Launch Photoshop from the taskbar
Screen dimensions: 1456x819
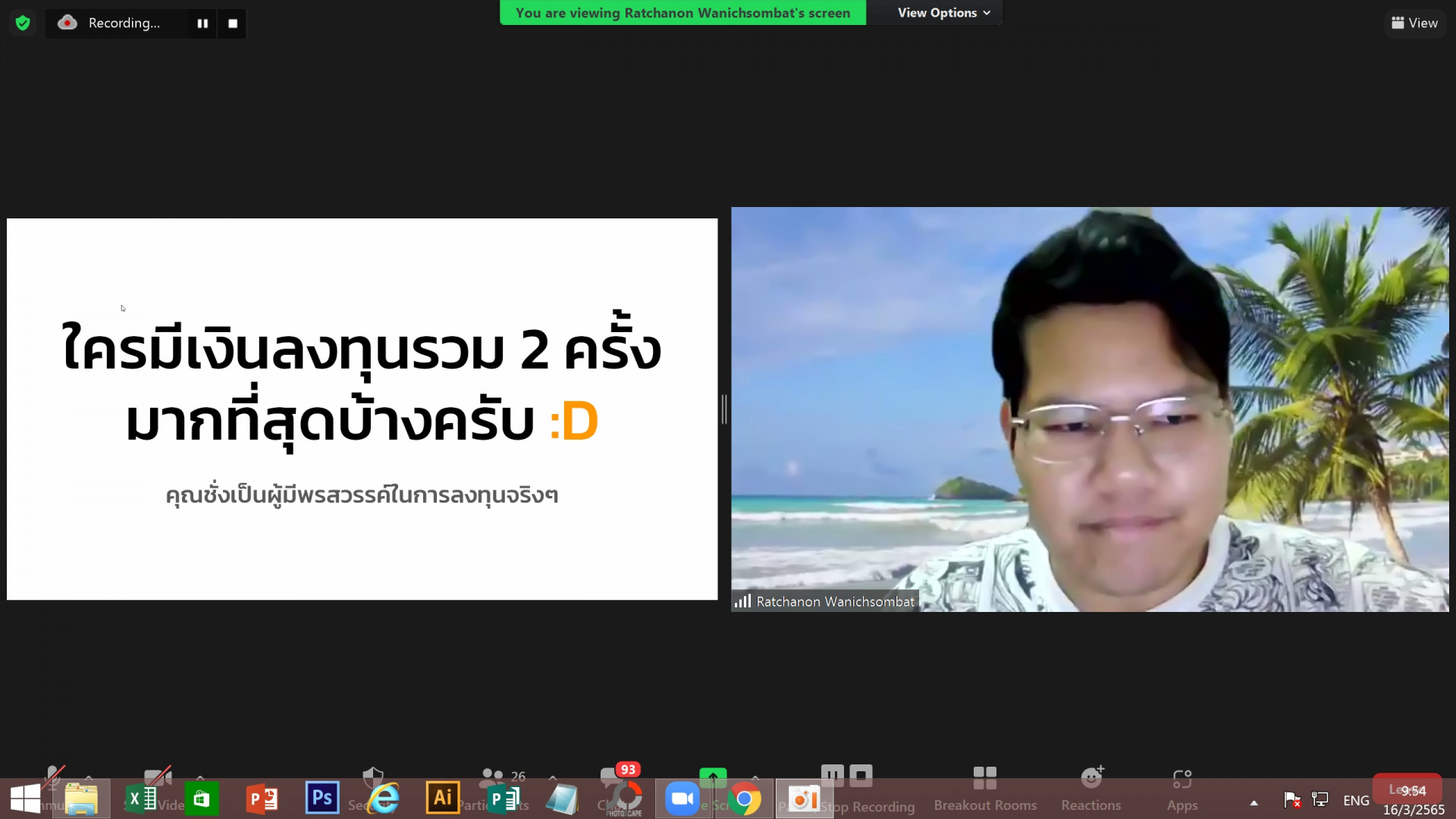(322, 798)
